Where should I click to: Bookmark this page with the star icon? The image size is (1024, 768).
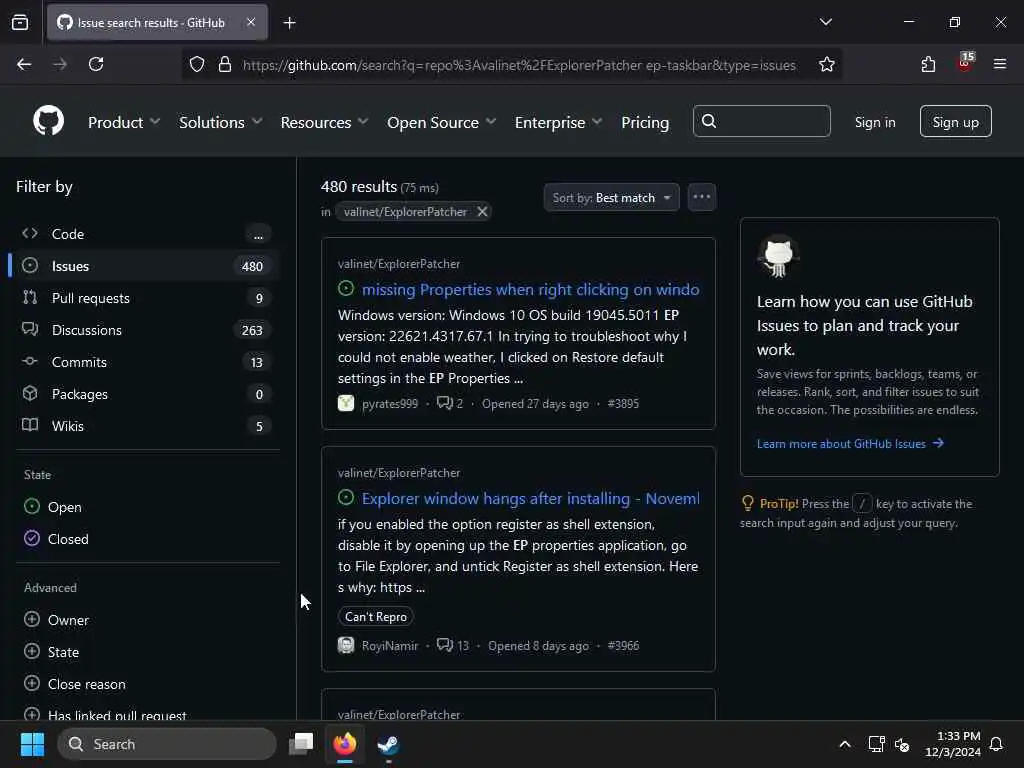point(827,64)
